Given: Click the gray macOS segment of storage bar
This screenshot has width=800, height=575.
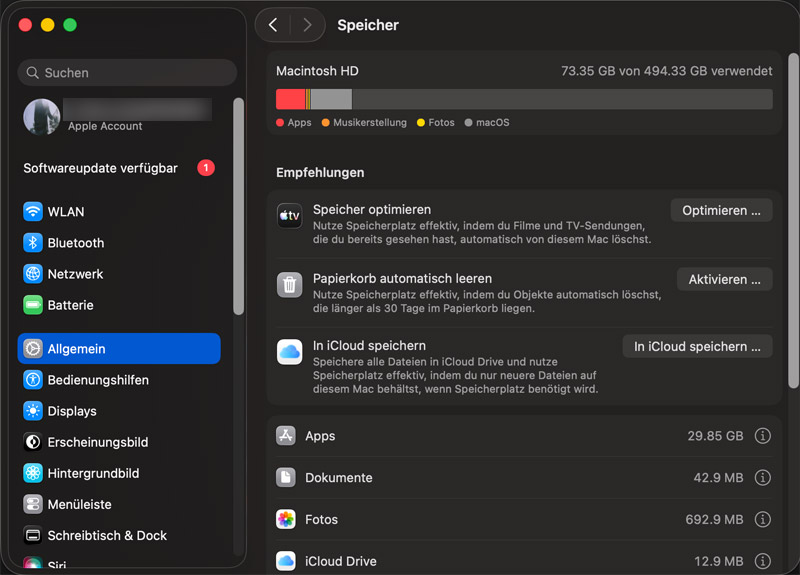Looking at the screenshot, I should click(x=331, y=99).
